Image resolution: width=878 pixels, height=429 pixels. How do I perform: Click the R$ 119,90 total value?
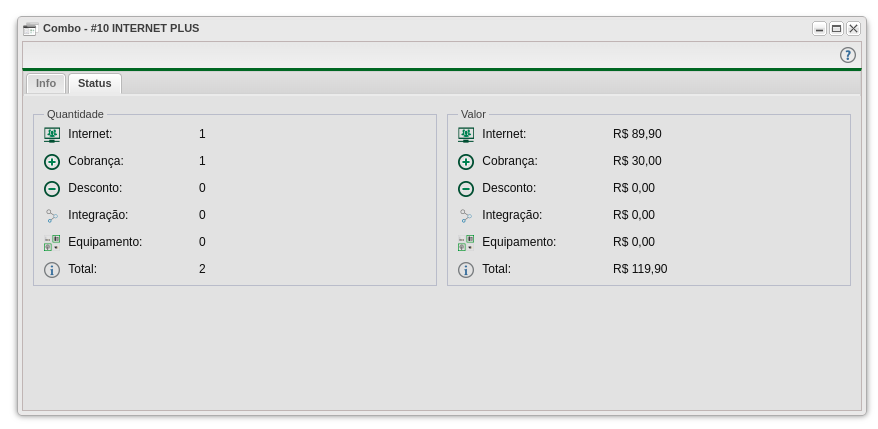(x=640, y=269)
